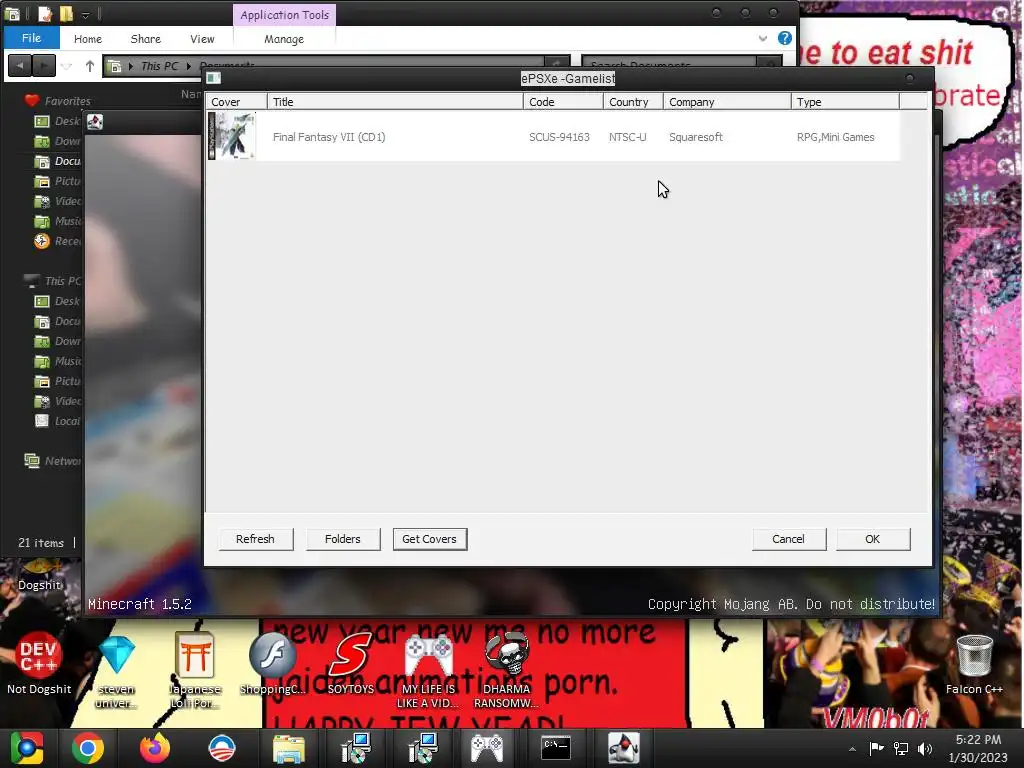Click the Get Covers button
Screen dimensions: 1024x768
(430, 539)
